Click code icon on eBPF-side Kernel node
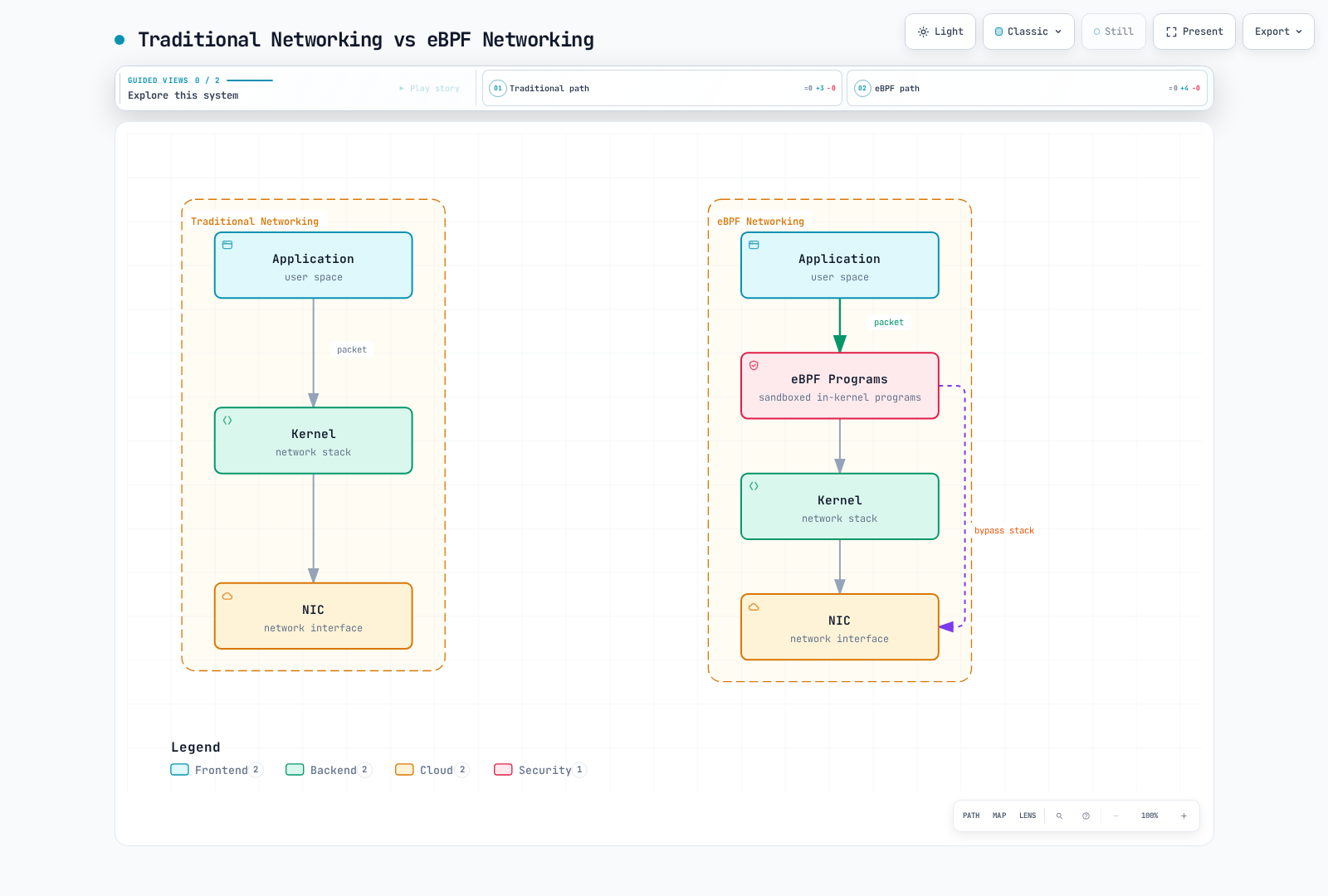Image resolution: width=1328 pixels, height=896 pixels. point(754,486)
